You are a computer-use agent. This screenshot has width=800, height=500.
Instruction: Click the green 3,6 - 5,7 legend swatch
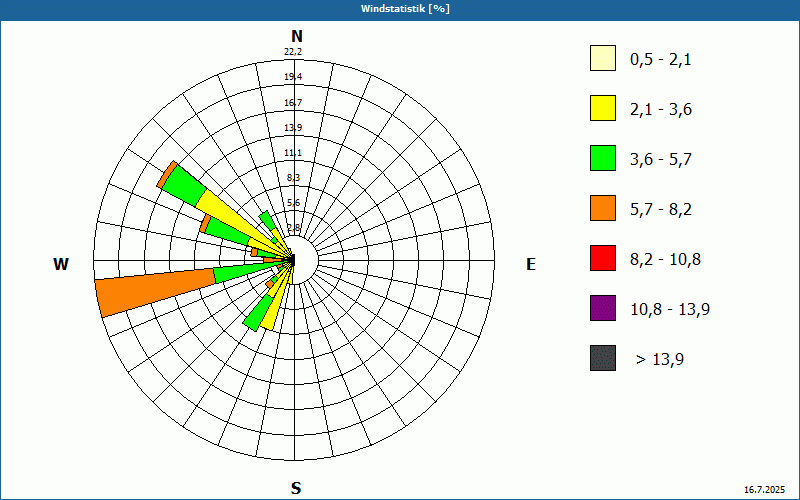pyautogui.click(x=603, y=158)
